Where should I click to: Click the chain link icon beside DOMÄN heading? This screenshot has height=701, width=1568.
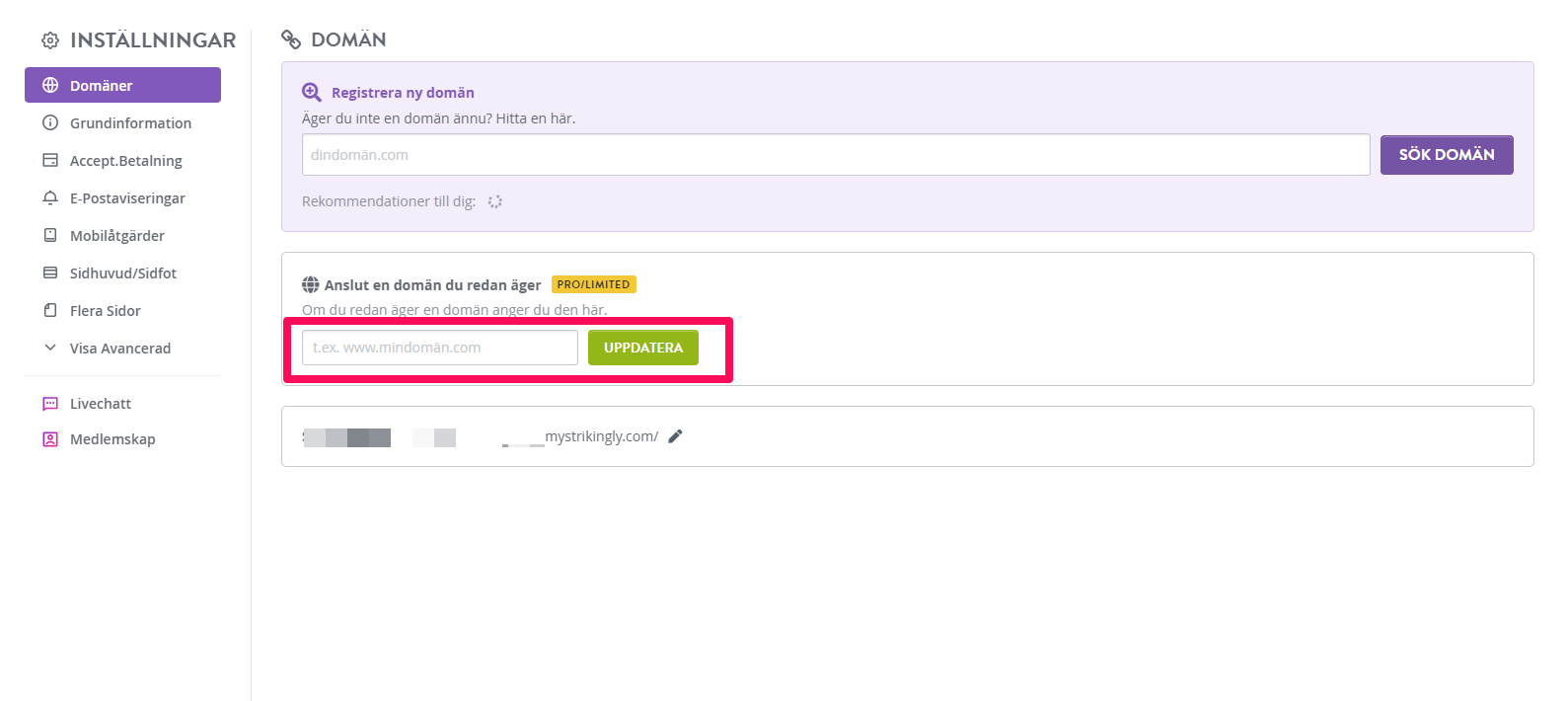pyautogui.click(x=291, y=39)
